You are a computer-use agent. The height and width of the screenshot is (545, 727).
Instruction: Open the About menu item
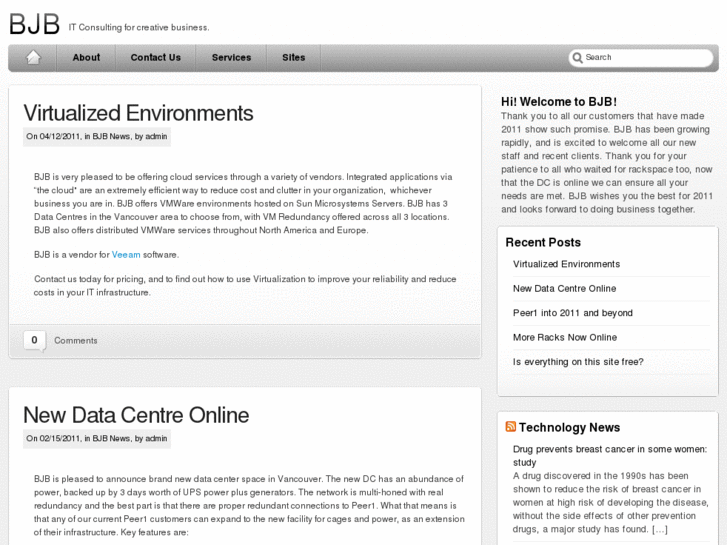86,58
